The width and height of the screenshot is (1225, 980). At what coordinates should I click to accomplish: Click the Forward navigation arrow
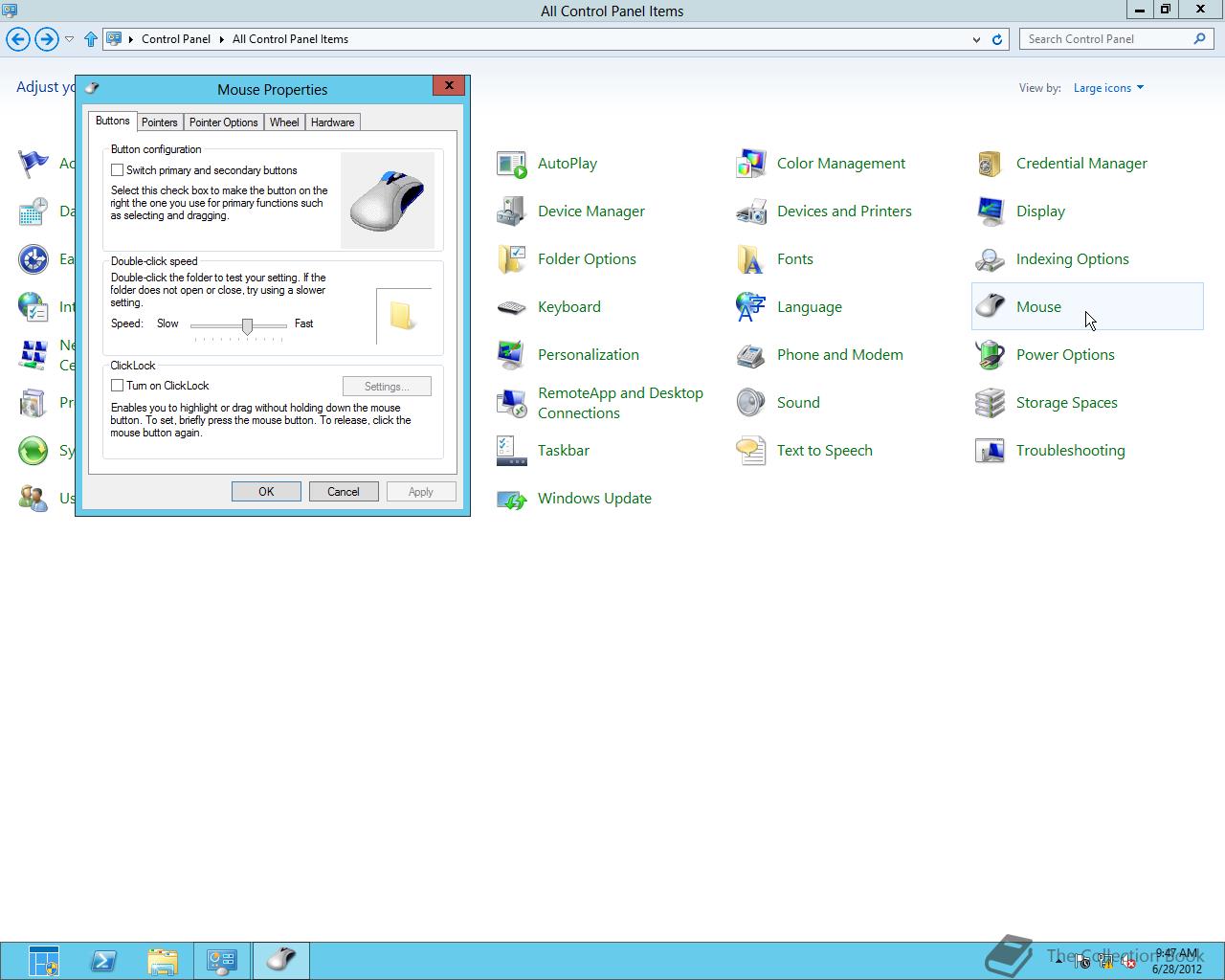coord(46,39)
